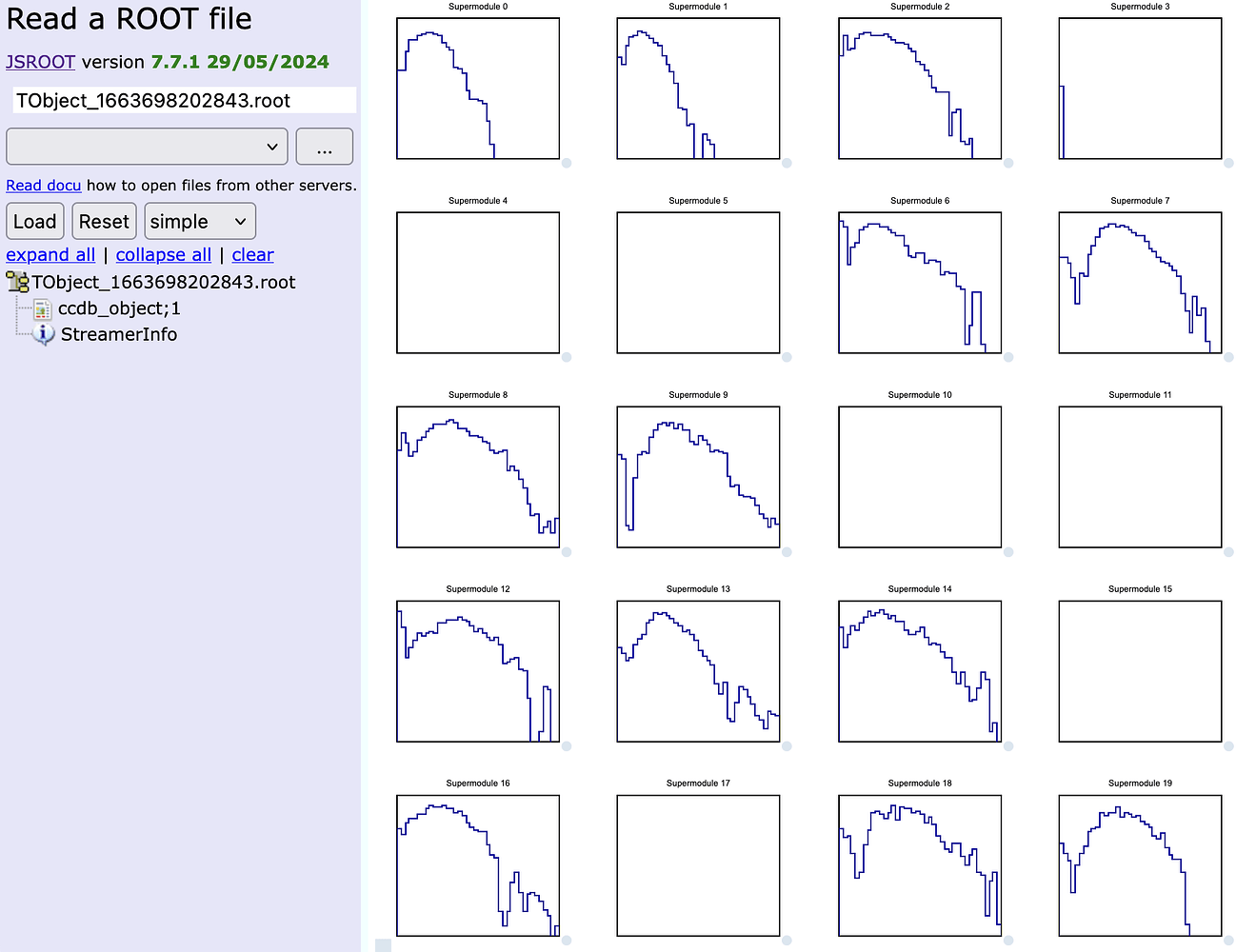
Task: Open pad toolbar circle for Supermodule 5
Action: (787, 357)
